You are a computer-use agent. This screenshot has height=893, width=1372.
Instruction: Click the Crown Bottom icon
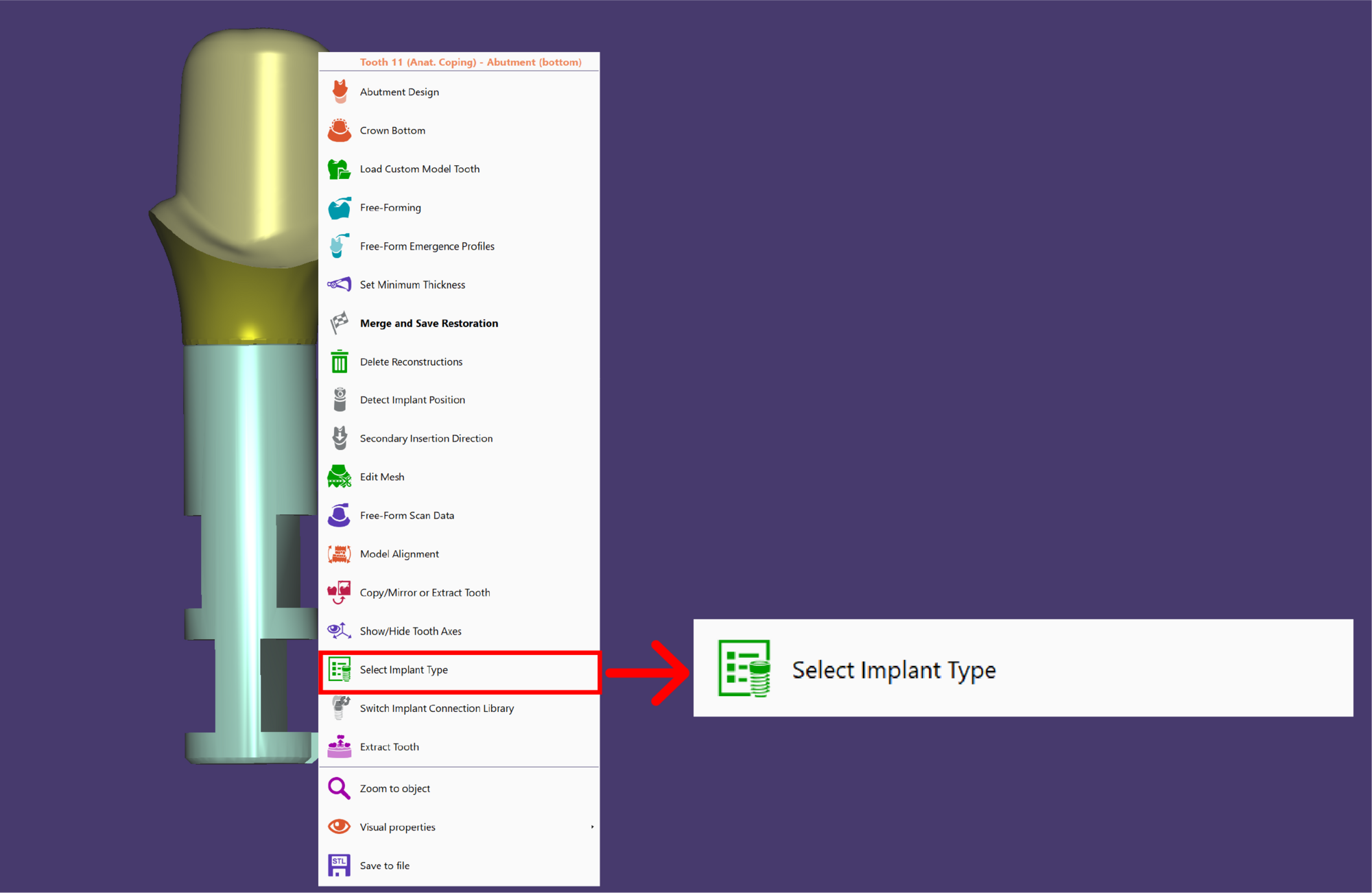(340, 130)
